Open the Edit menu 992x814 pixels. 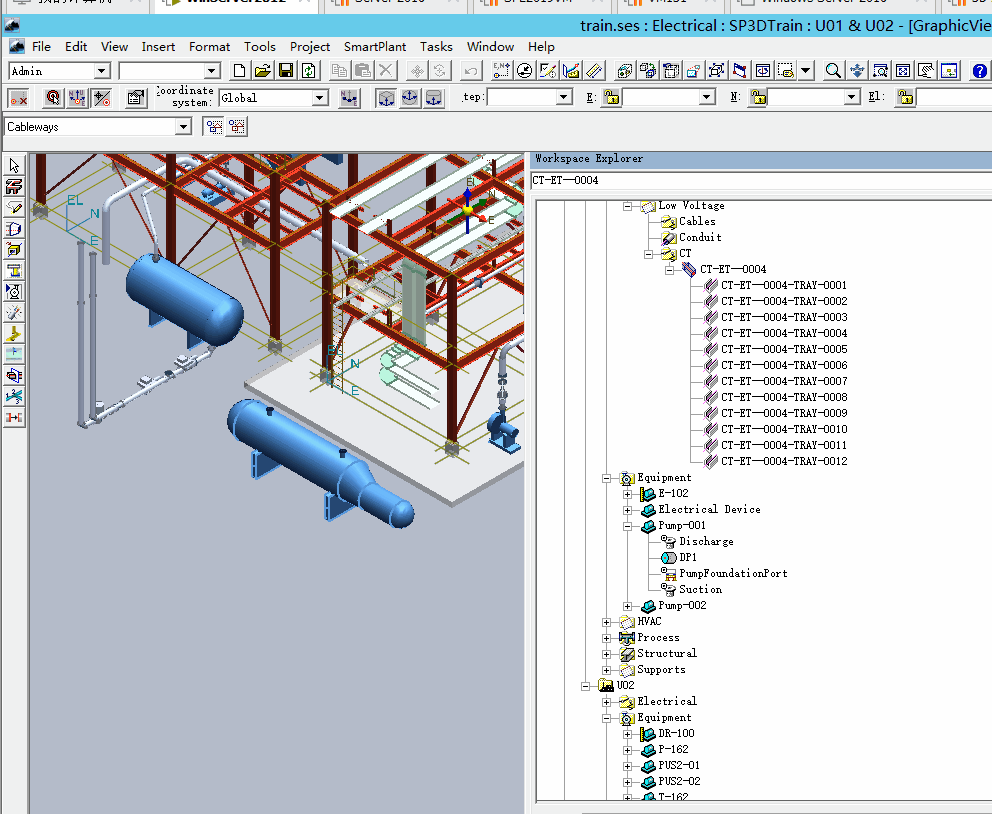pyautogui.click(x=76, y=47)
